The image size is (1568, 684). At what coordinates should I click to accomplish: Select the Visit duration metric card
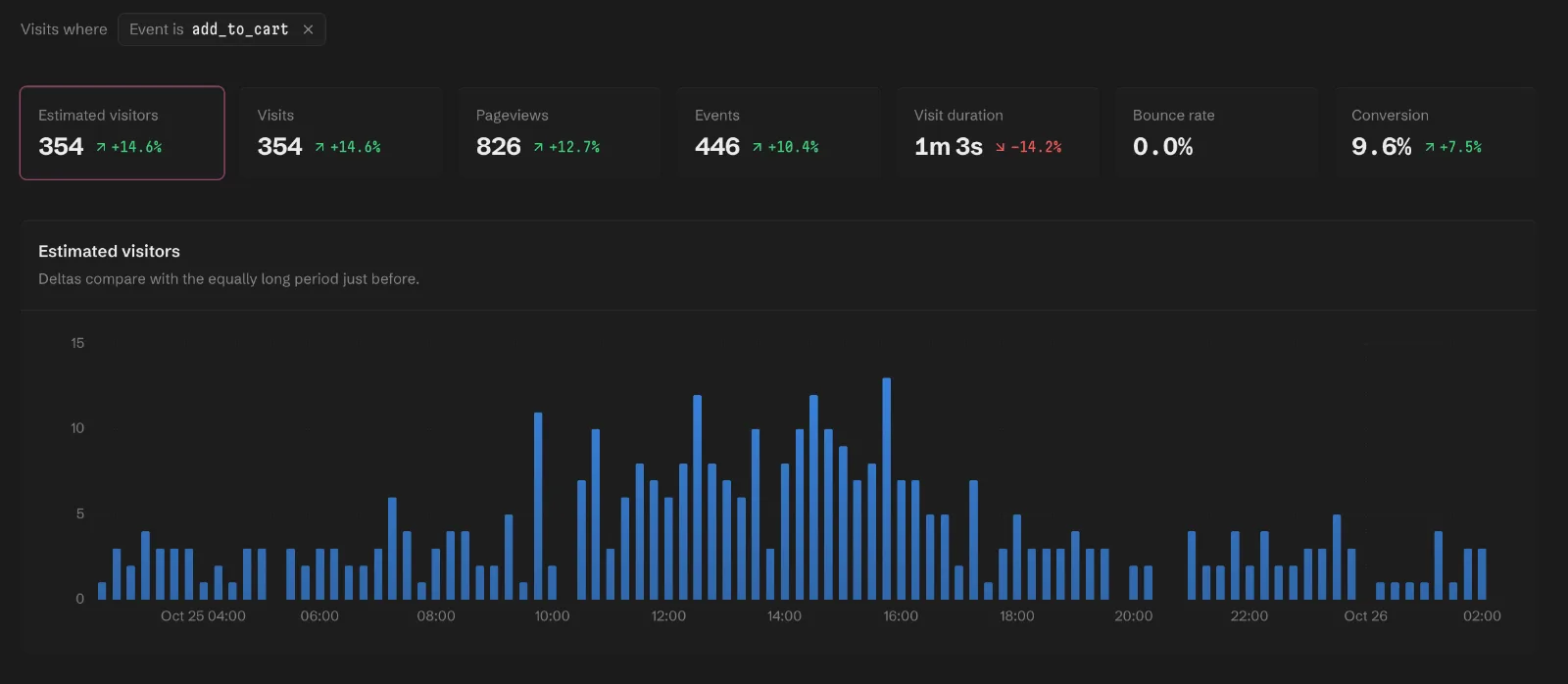click(998, 133)
